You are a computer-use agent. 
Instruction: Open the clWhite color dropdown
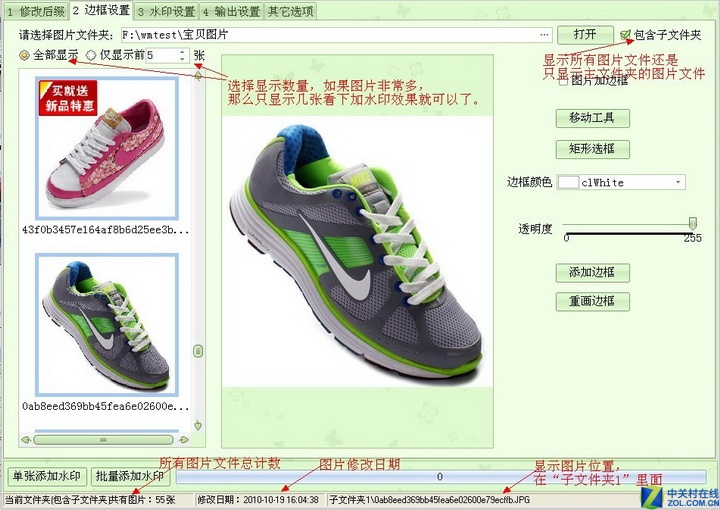click(x=678, y=182)
